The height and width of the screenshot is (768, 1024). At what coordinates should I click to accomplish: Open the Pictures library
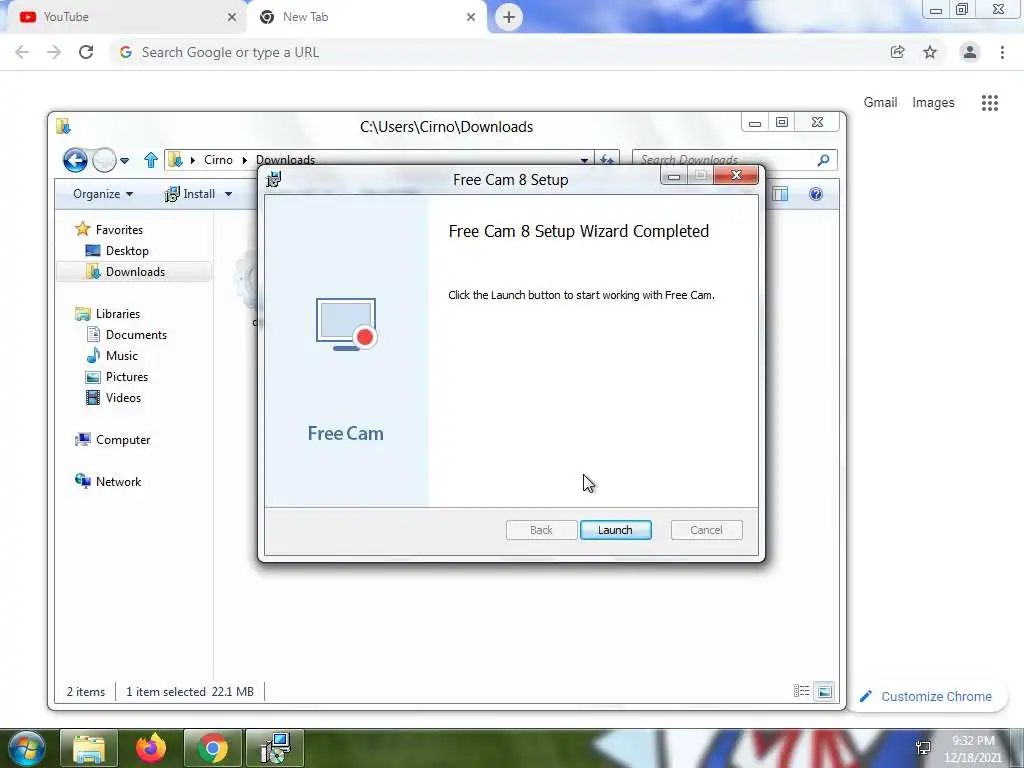tap(127, 377)
